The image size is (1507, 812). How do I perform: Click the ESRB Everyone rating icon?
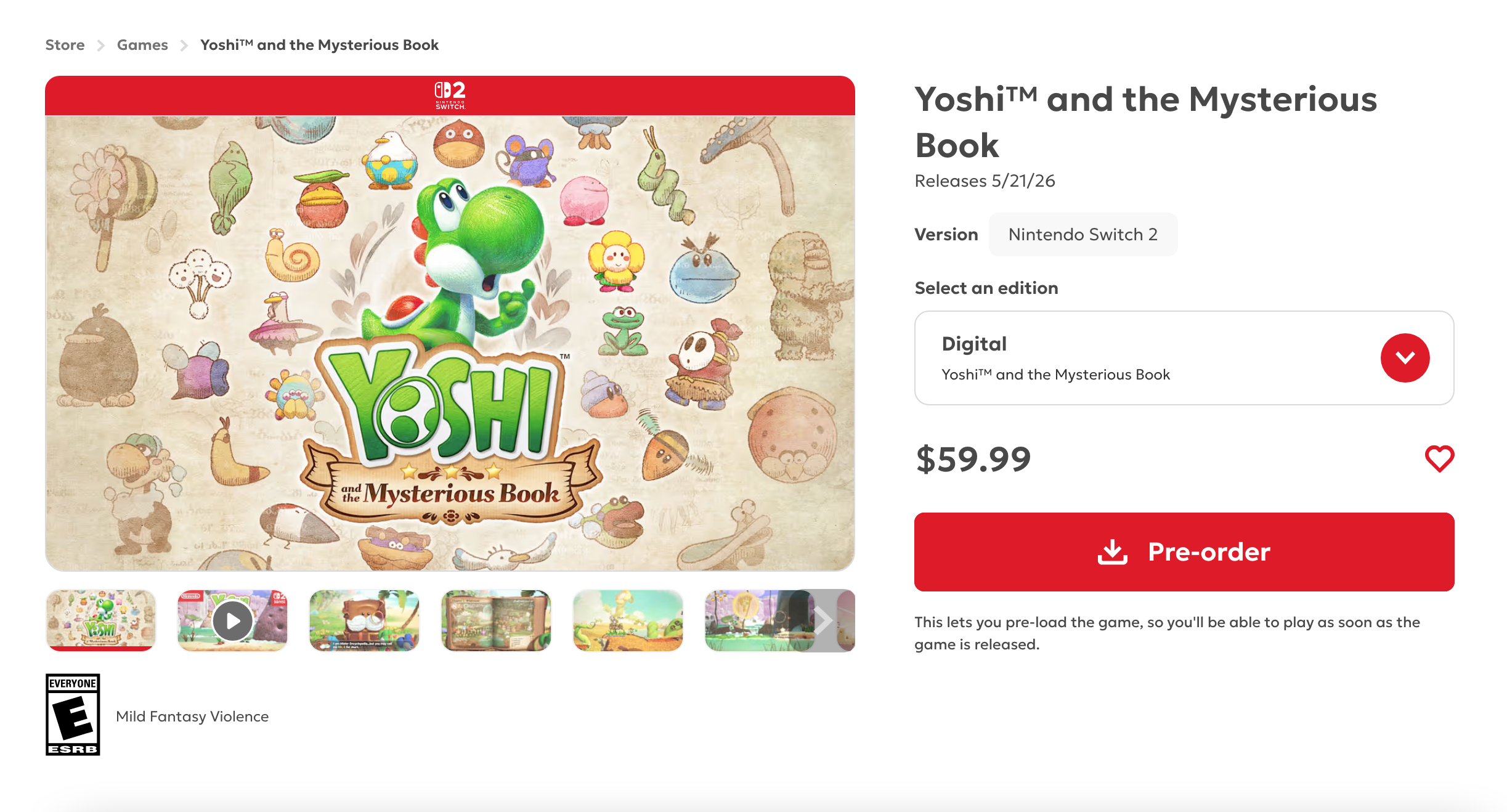pos(72,715)
